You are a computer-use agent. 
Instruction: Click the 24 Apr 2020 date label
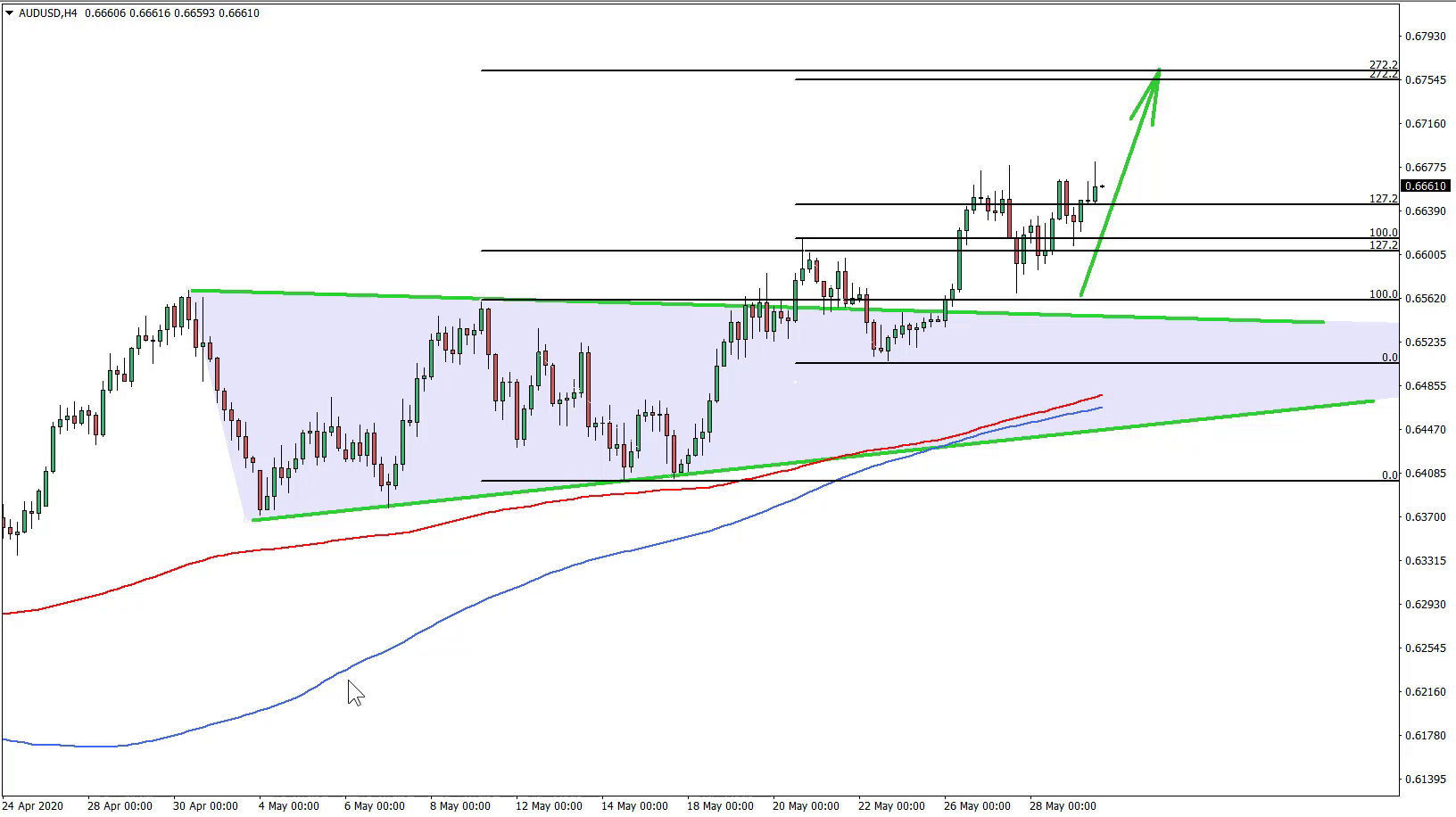[x=33, y=806]
